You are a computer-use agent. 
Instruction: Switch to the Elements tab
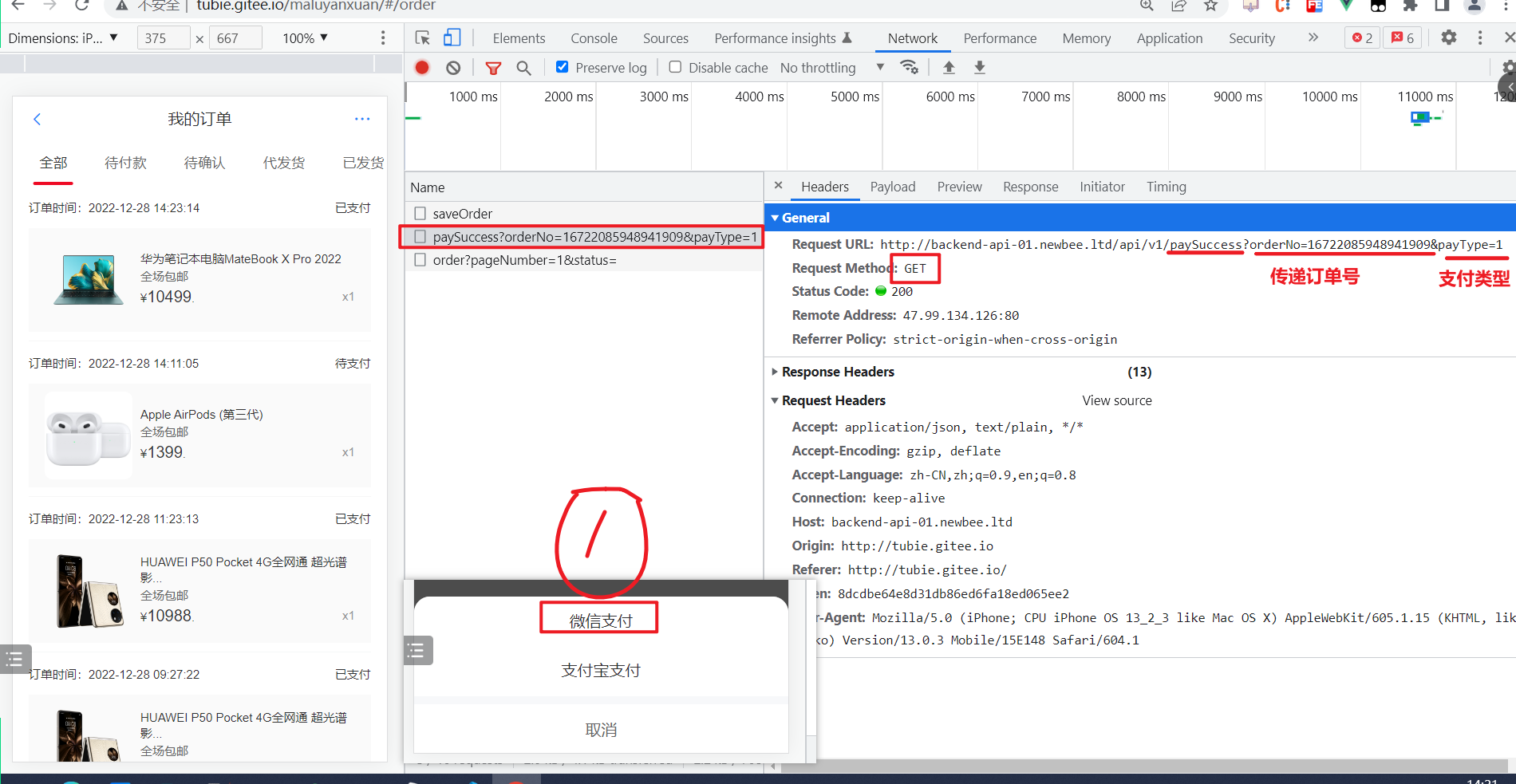519,38
